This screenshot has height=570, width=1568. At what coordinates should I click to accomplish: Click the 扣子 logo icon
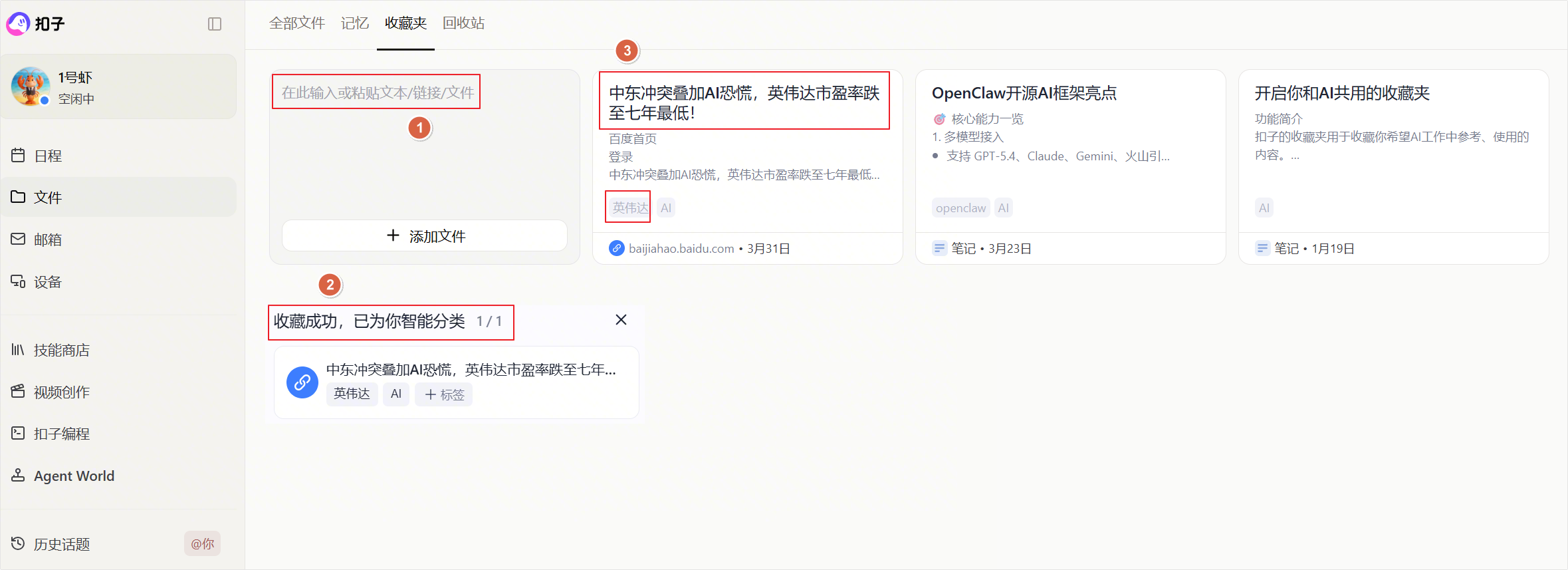click(x=18, y=24)
